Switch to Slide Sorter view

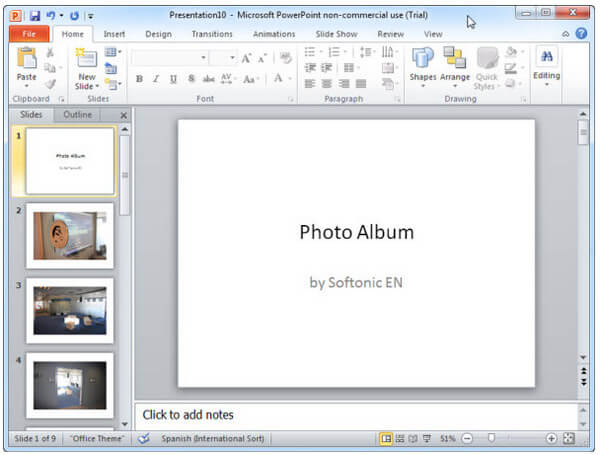point(400,438)
